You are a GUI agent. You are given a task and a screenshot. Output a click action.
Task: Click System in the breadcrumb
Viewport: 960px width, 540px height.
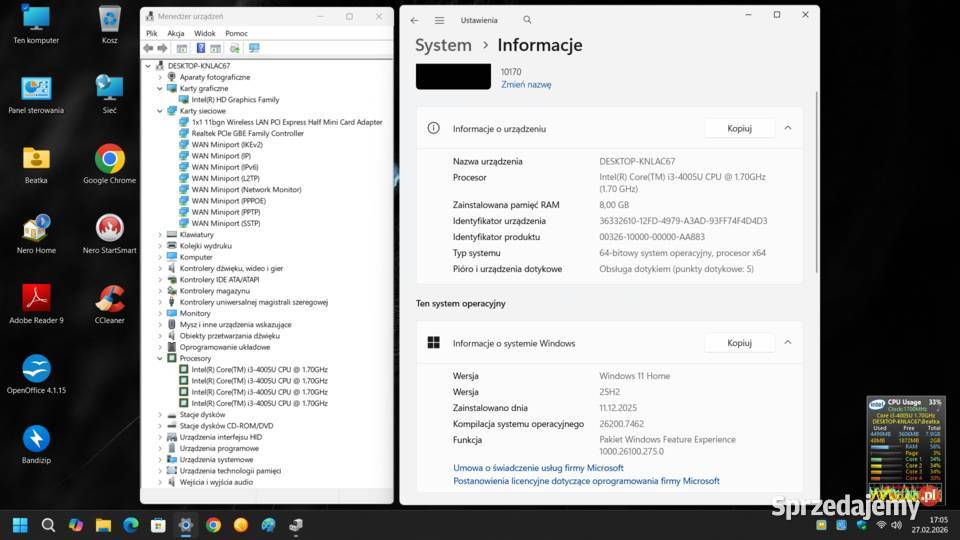click(443, 45)
